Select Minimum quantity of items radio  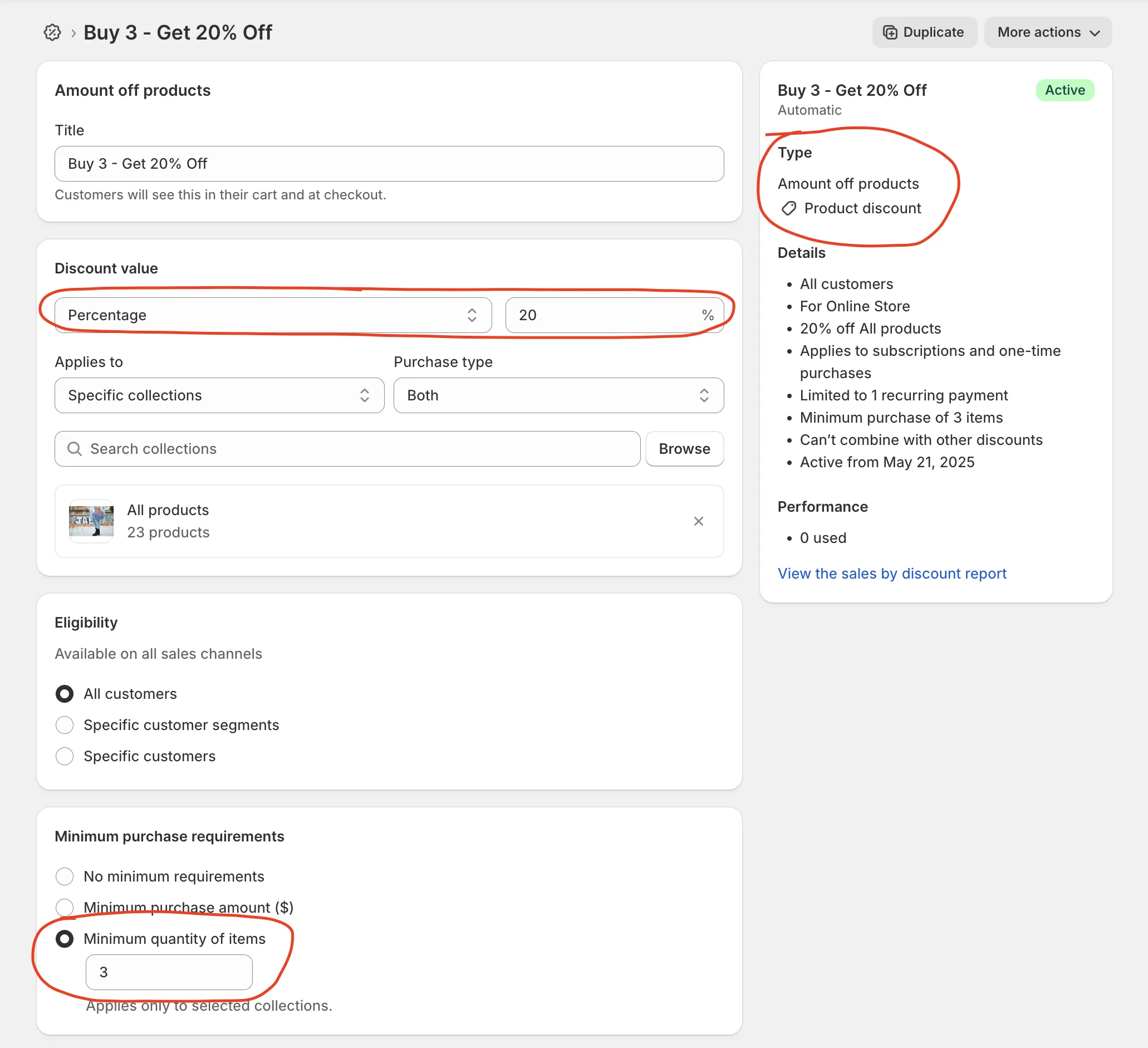point(65,939)
